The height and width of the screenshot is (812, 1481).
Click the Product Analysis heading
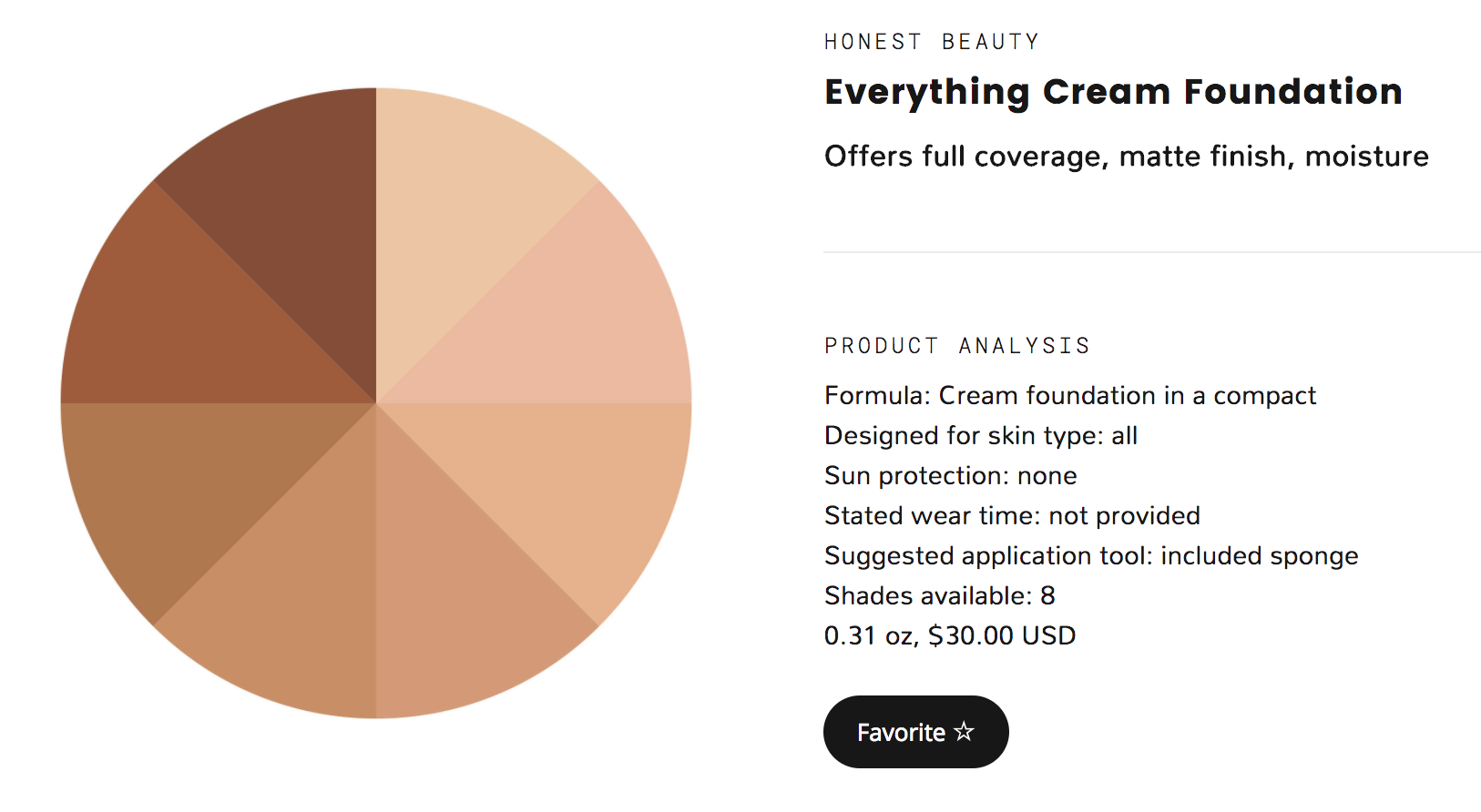coord(956,346)
